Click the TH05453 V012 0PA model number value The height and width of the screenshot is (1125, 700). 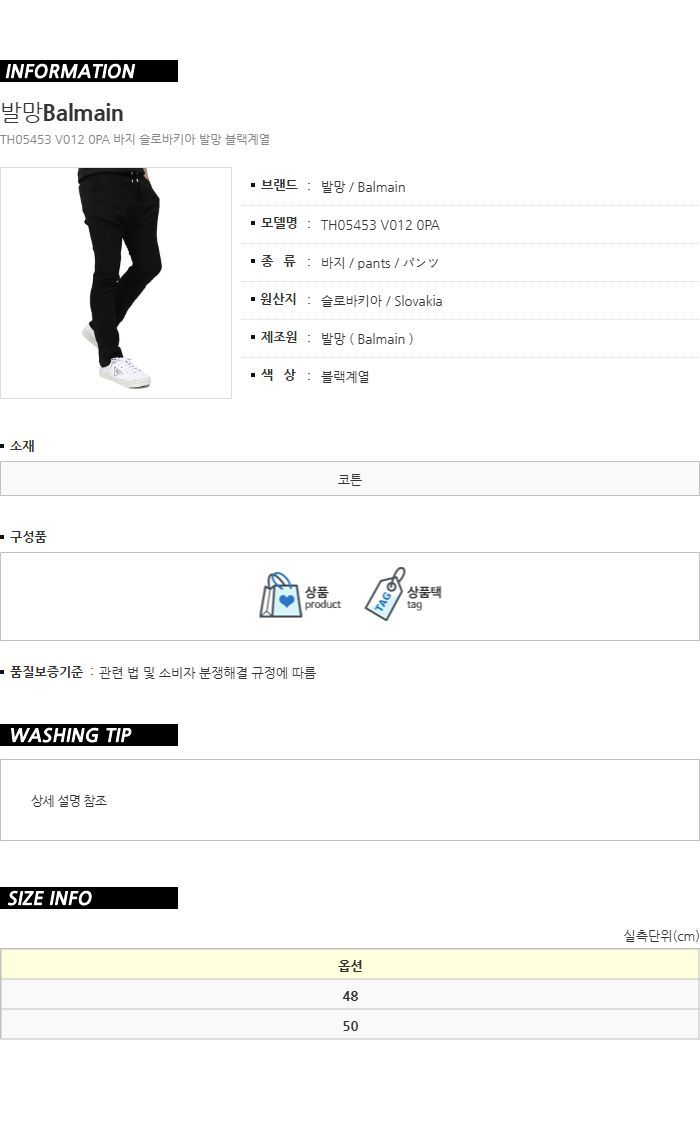pyautogui.click(x=380, y=225)
